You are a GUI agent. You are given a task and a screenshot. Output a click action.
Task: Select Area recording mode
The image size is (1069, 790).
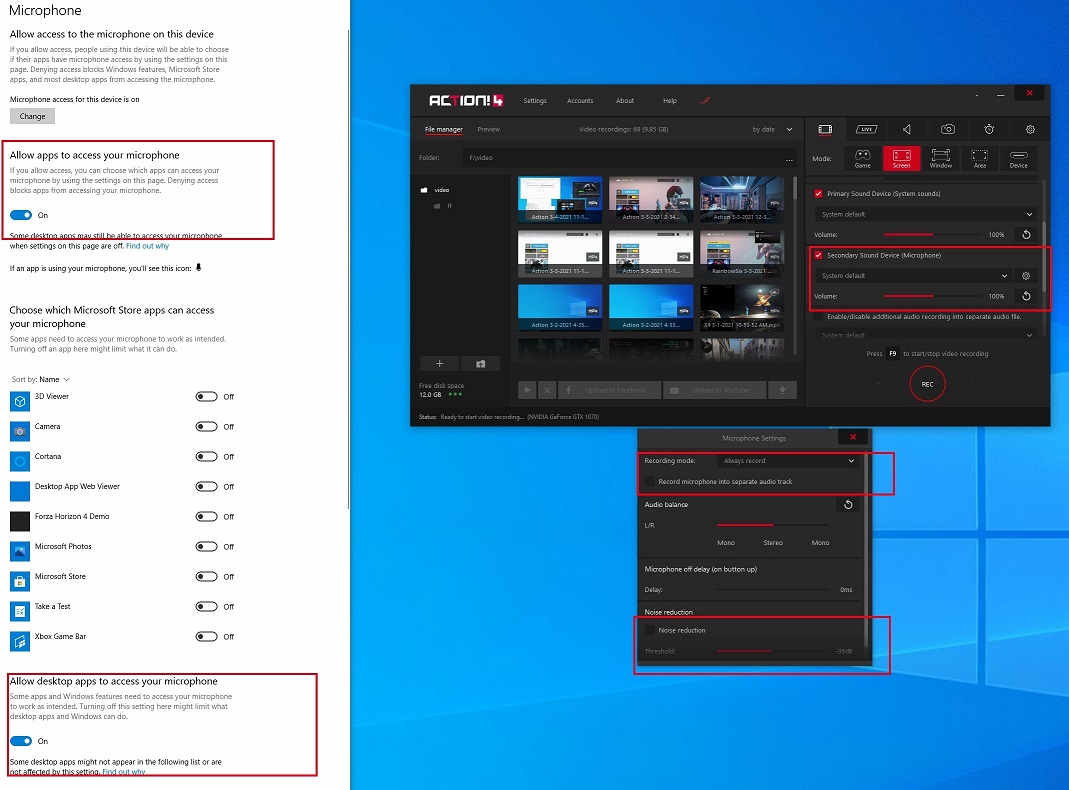[980, 158]
